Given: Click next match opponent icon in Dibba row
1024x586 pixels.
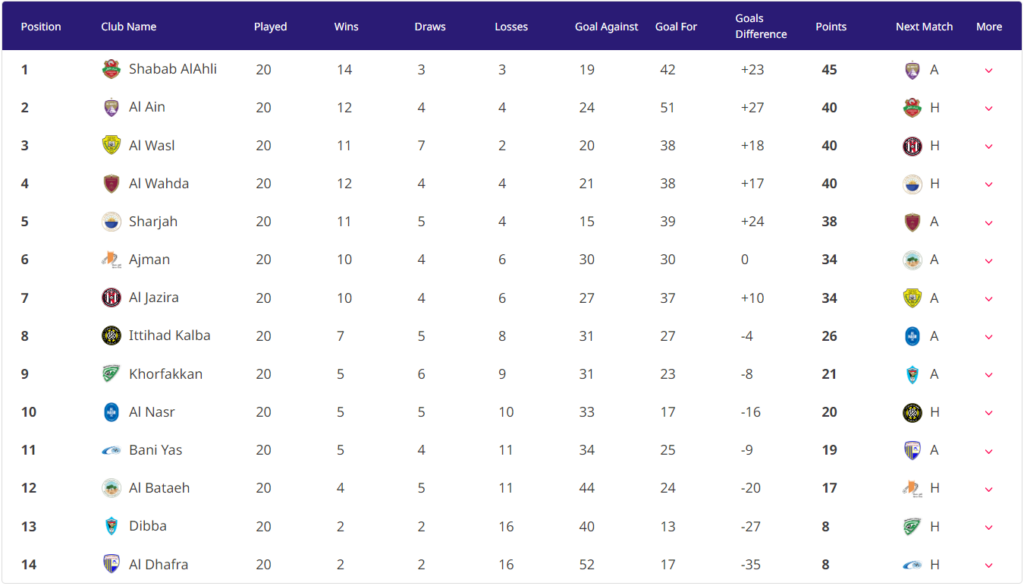Looking at the screenshot, I should tap(912, 527).
